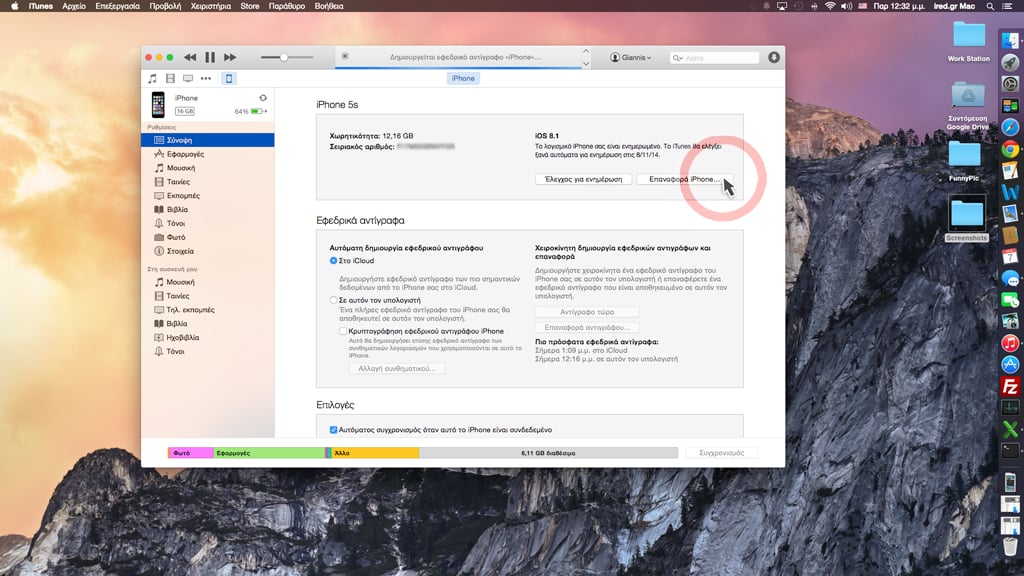Open the Store menu in menu bar

click(250, 6)
